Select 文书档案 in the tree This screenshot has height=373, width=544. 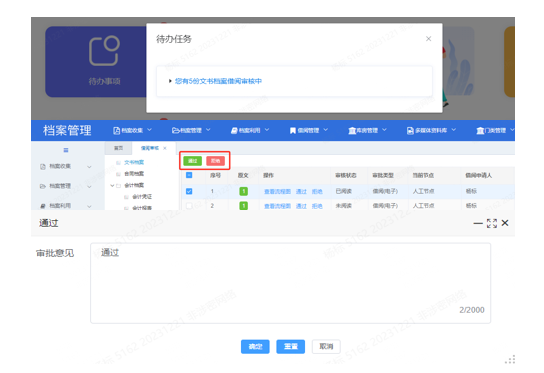[134, 162]
